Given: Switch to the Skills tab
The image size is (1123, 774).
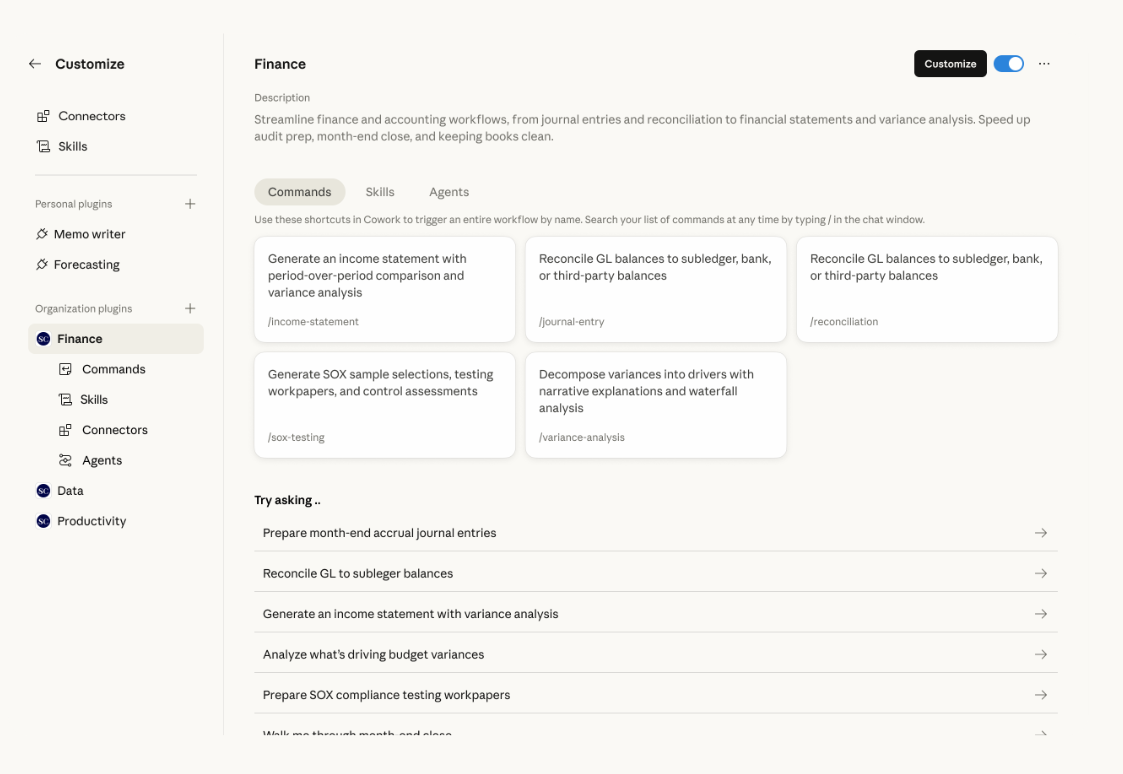Looking at the screenshot, I should click(x=380, y=192).
